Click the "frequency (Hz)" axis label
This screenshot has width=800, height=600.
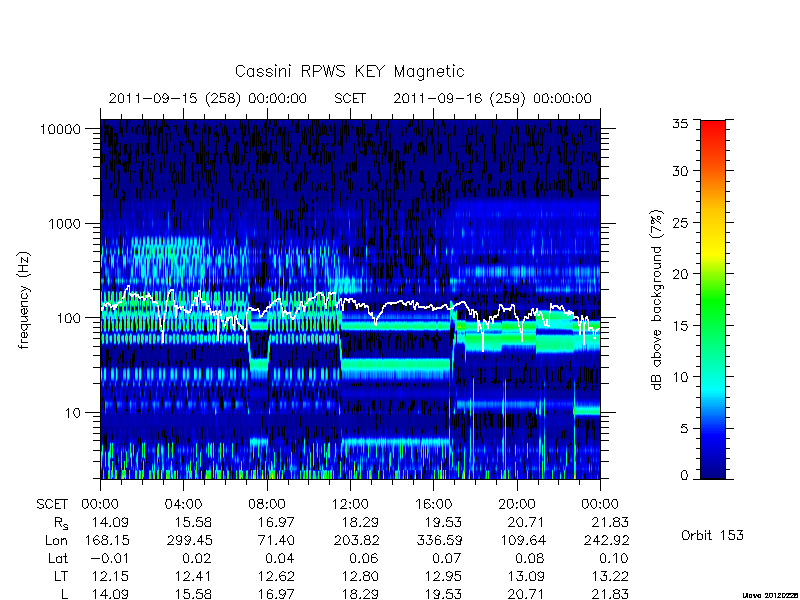coord(23,300)
